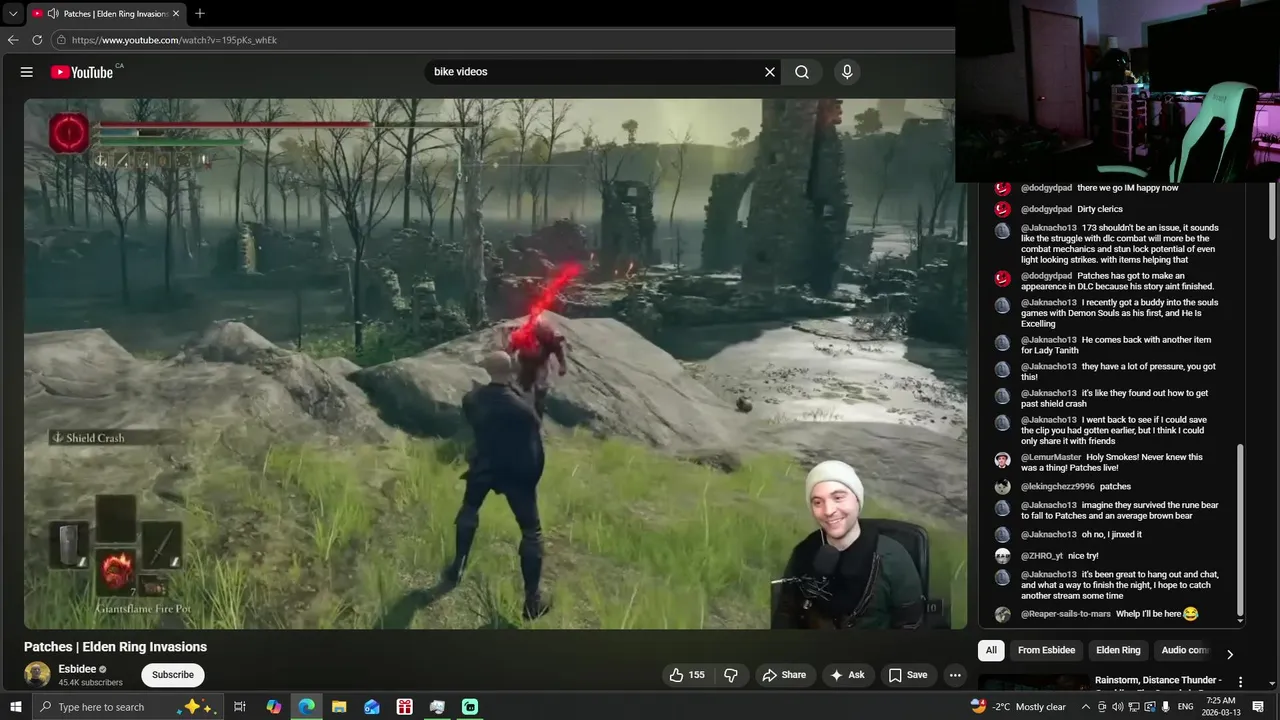The image size is (1280, 720).
Task: Show hidden system tray icons
Action: point(1086,707)
